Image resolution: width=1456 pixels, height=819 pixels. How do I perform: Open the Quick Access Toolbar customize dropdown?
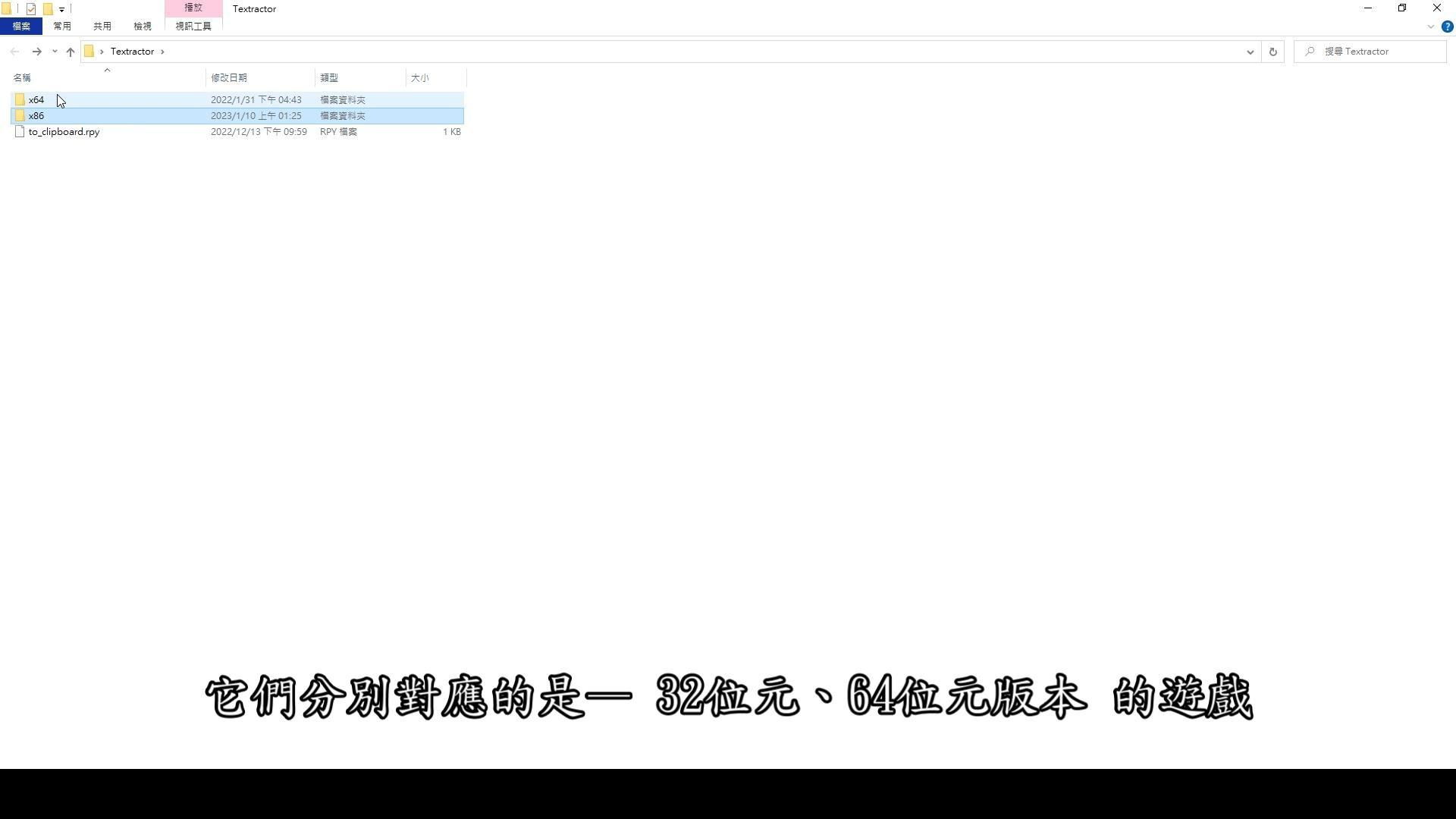(x=63, y=10)
